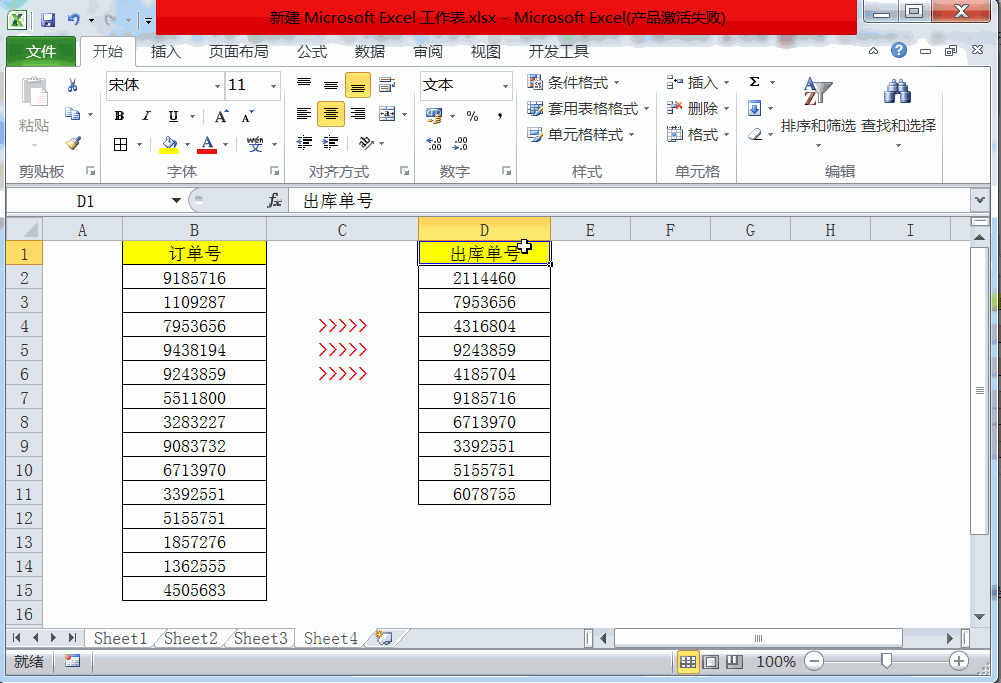The height and width of the screenshot is (683, 1001).
Task: Toggle Bottom Align vertical alignment
Action: pos(358,85)
